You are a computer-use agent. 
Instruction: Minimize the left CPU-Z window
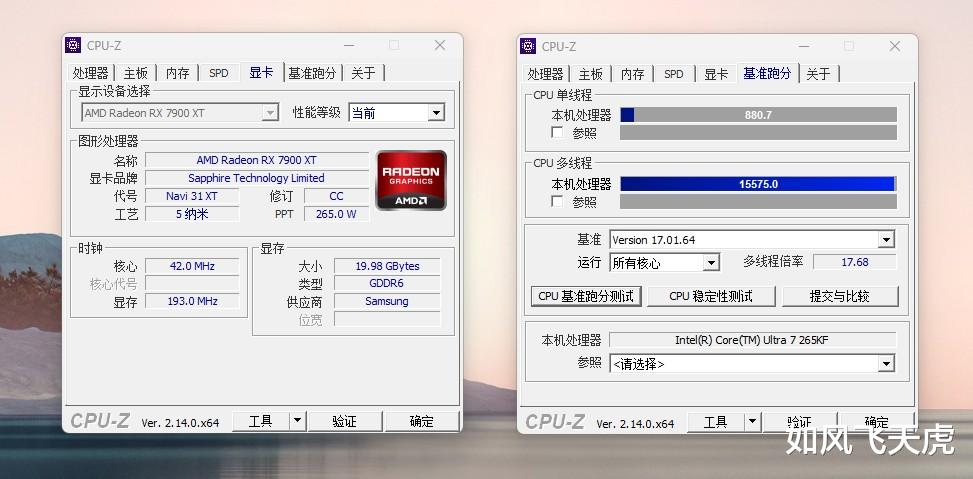(x=349, y=45)
